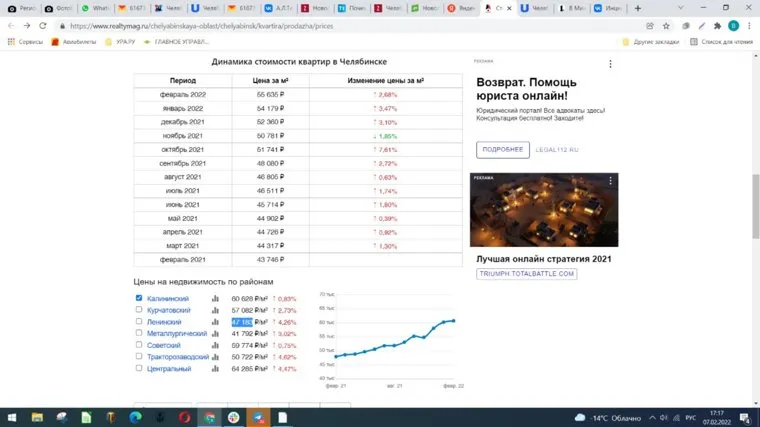Open the Сервисы apps bookmark shortcut

24,42
